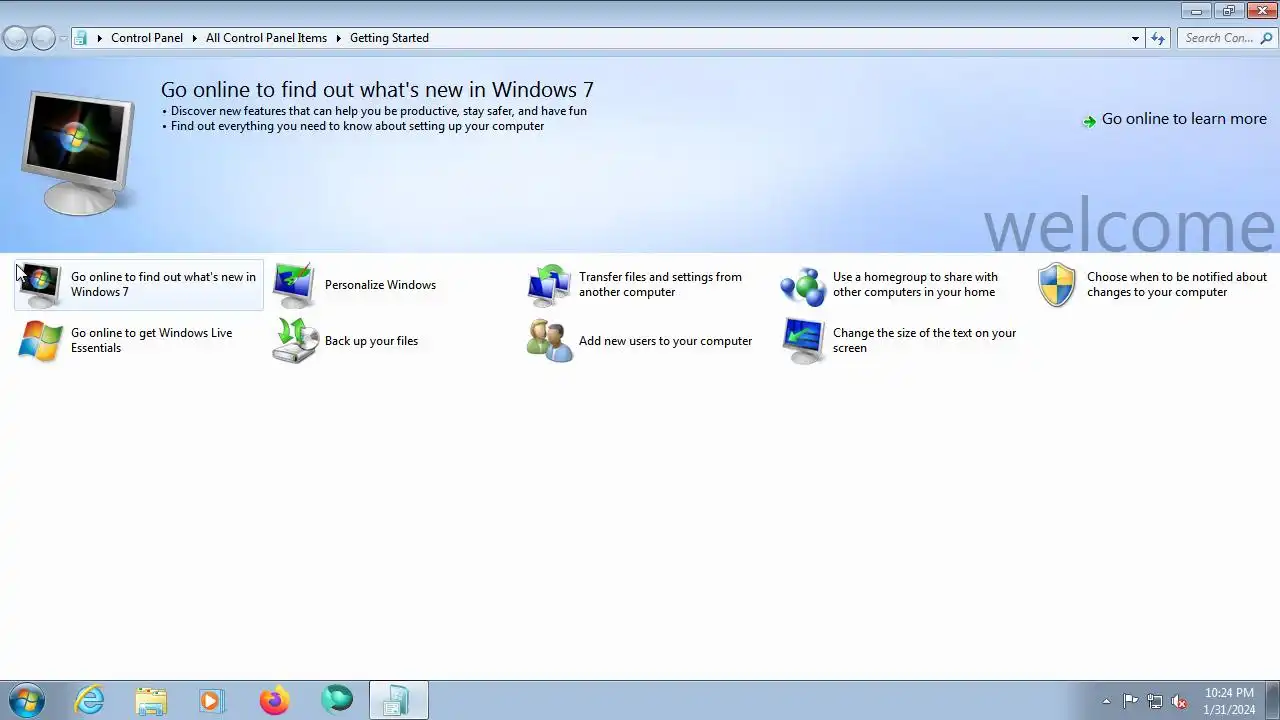
Task: Click the Transfer files and settings icon
Action: pos(548,285)
